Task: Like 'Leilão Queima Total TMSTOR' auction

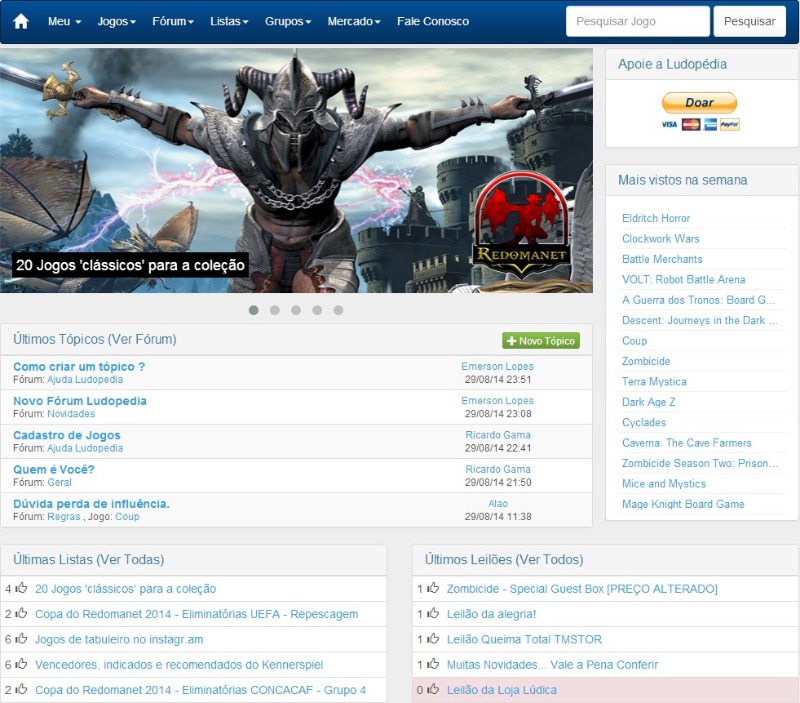Action: click(433, 639)
